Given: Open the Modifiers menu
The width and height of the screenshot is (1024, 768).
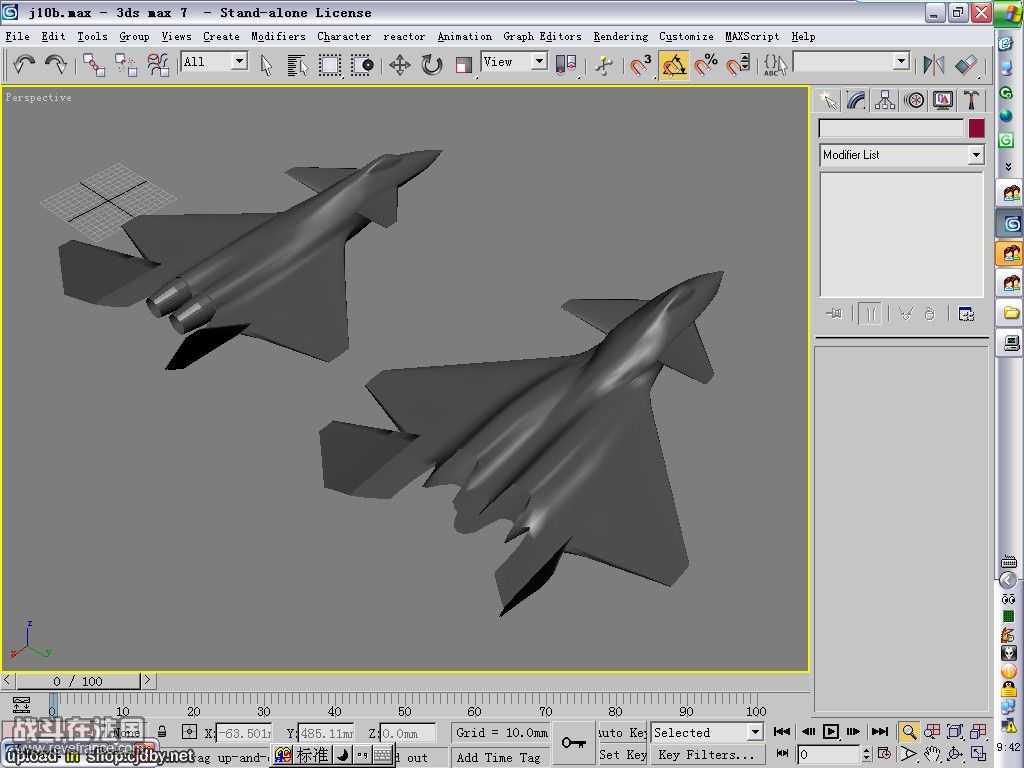Looking at the screenshot, I should [278, 37].
